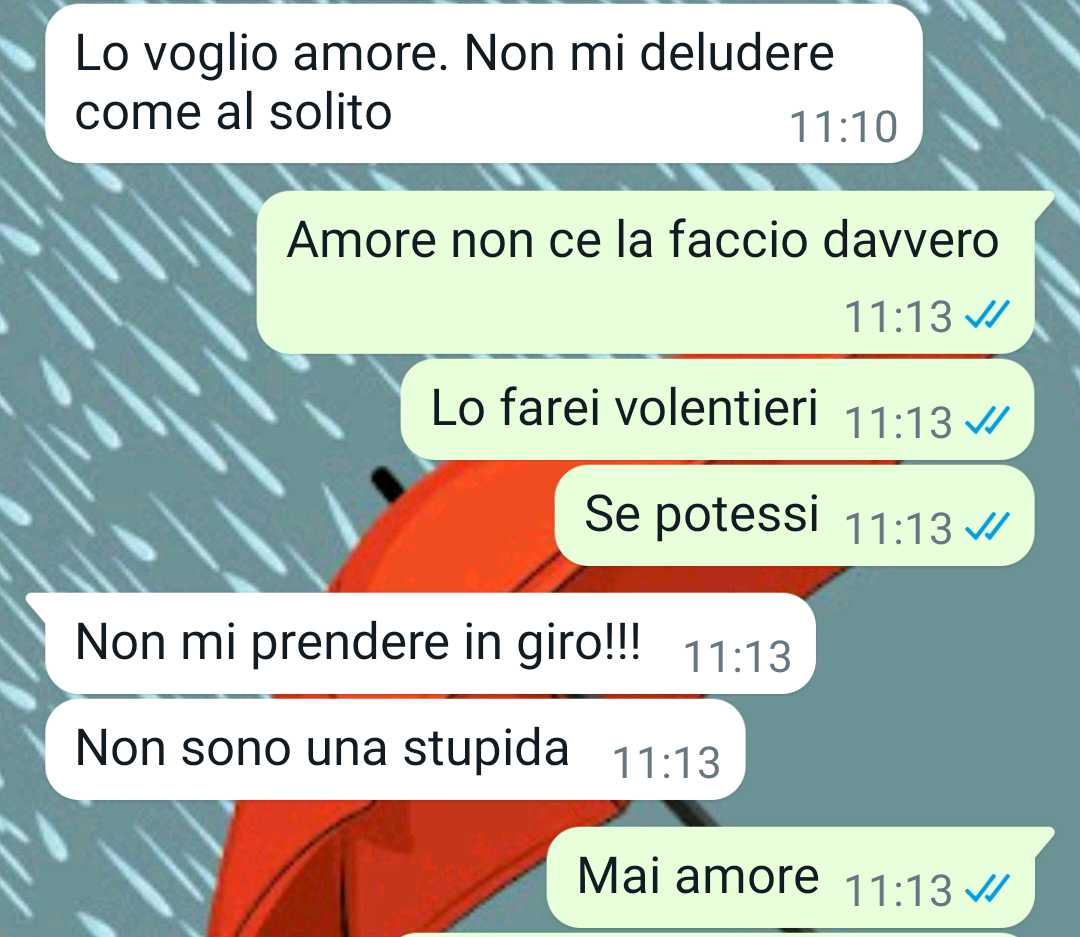This screenshot has height=937, width=1080.
Task: Tap the blue double-check beside 'Lo farei volentieri'
Action: tap(987, 420)
